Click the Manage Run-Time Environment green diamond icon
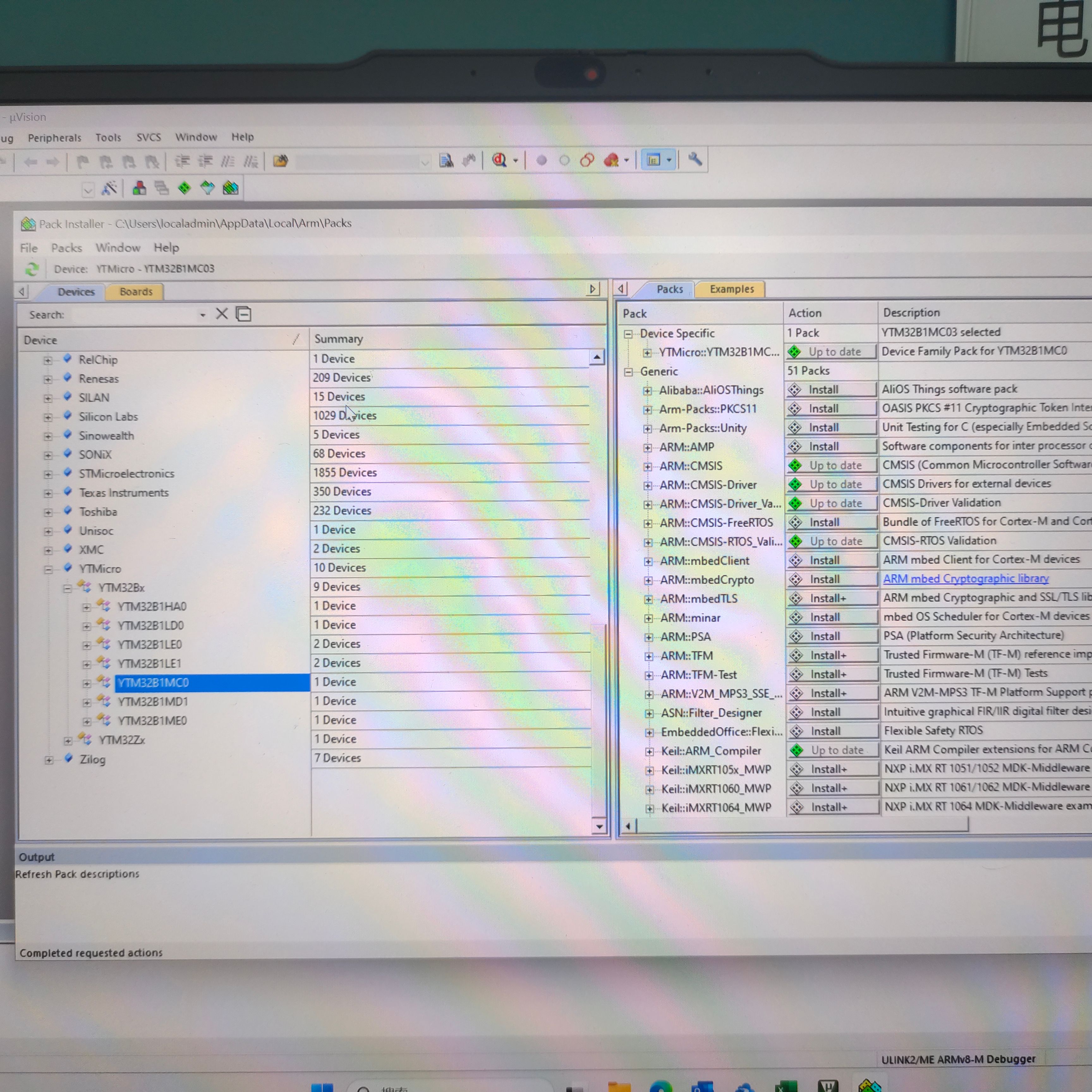1092x1092 pixels. click(185, 188)
